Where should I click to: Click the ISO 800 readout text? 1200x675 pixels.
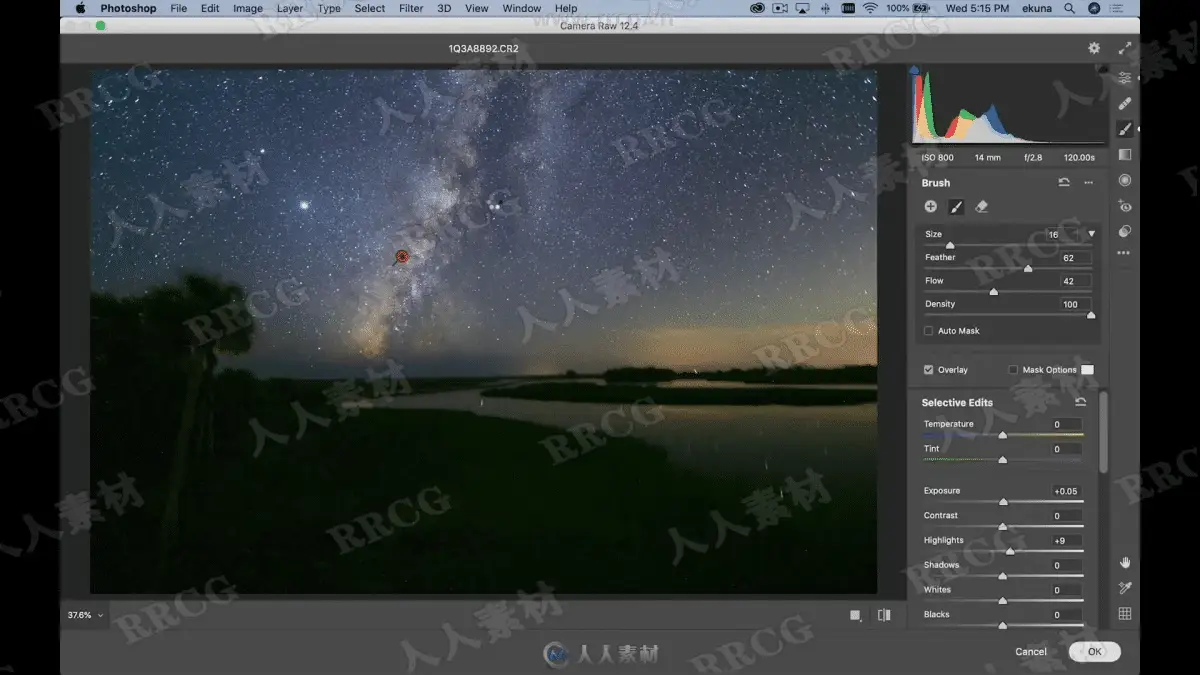point(938,158)
